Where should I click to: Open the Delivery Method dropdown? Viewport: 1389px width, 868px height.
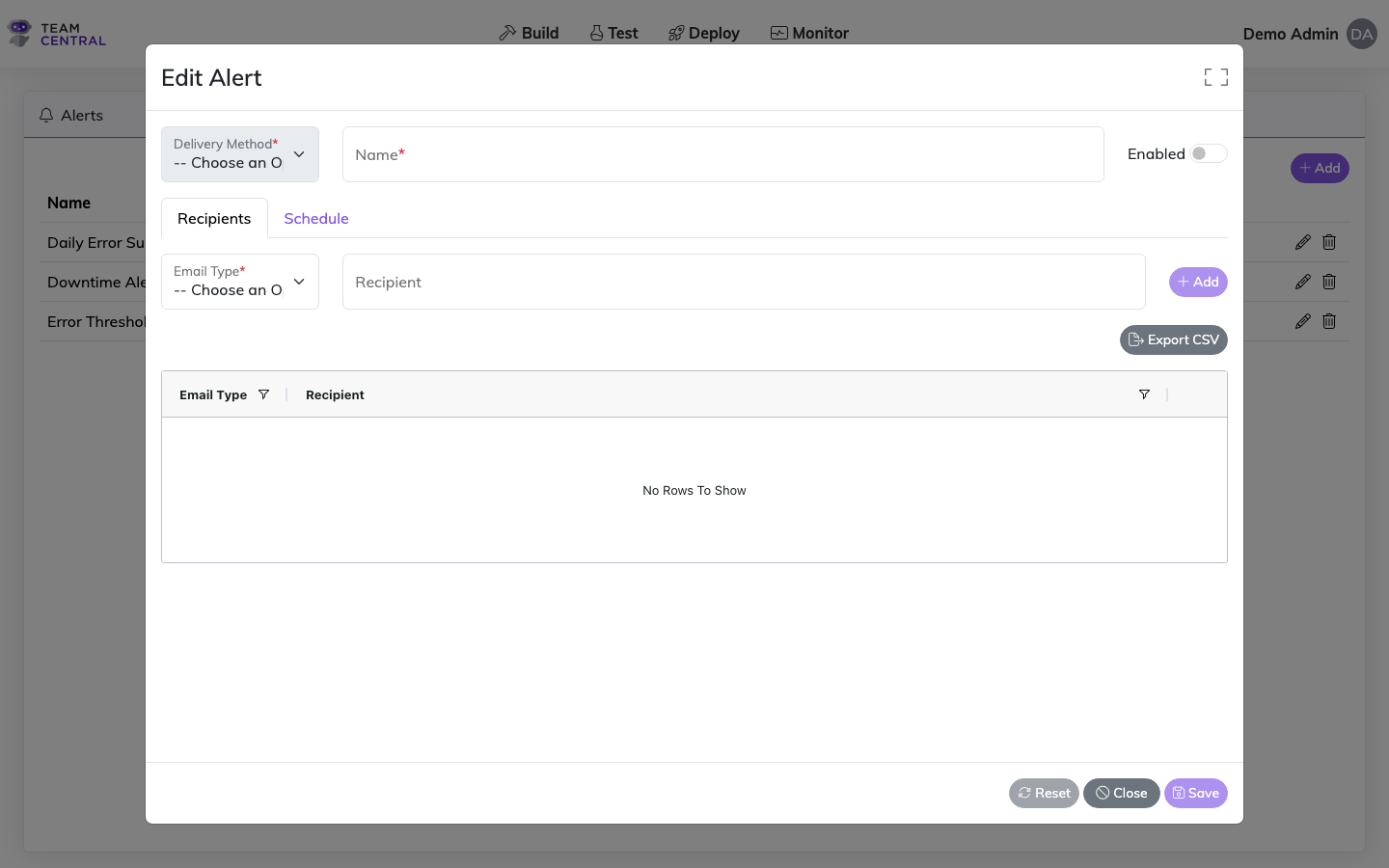point(240,154)
